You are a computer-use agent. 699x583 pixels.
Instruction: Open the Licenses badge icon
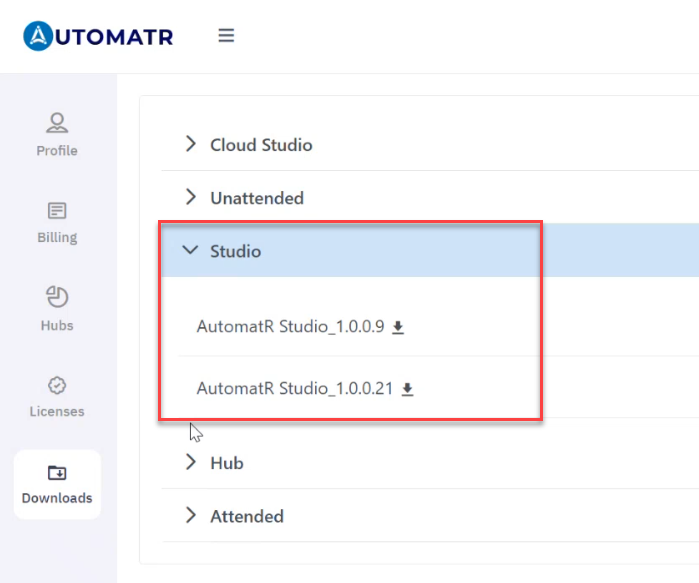(x=57, y=386)
